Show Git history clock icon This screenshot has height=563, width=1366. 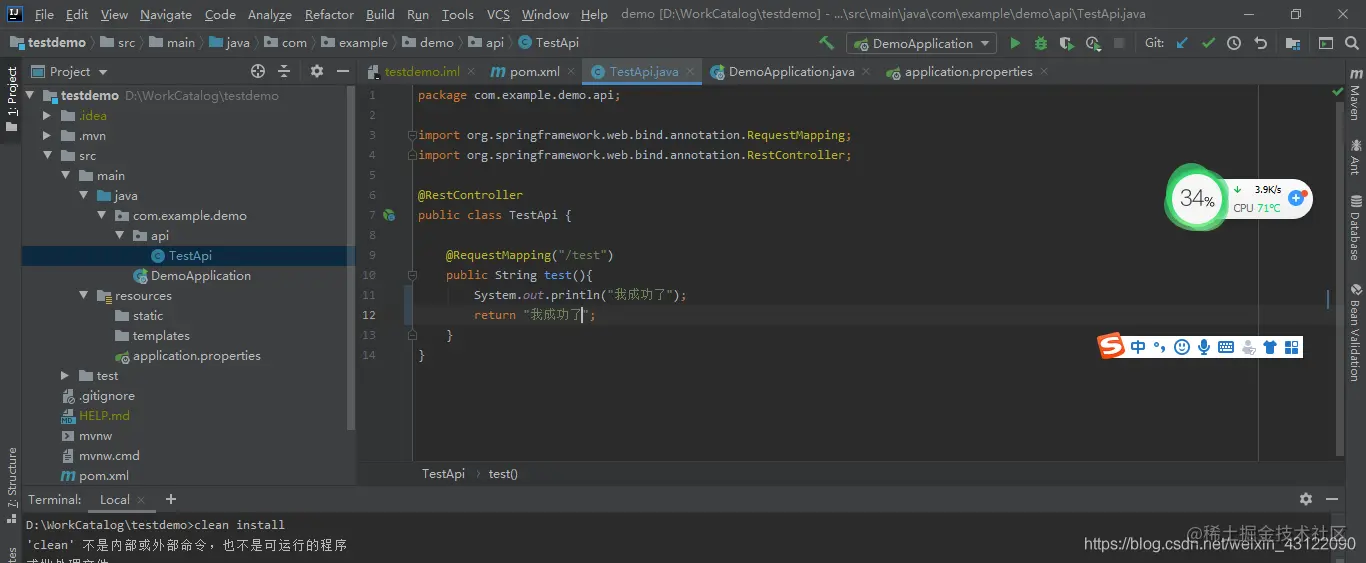1234,43
